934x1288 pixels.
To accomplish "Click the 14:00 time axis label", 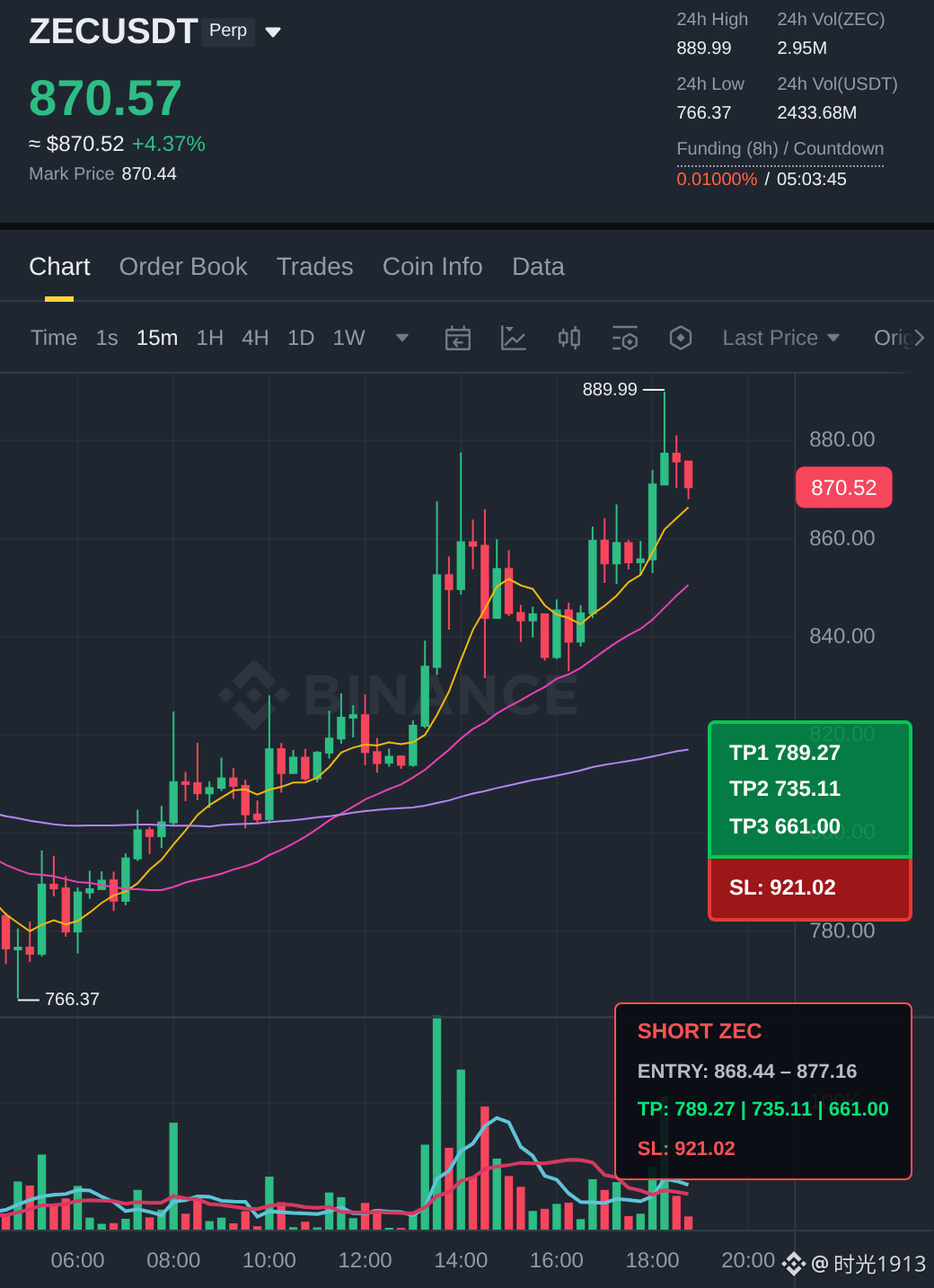I will click(x=461, y=1260).
